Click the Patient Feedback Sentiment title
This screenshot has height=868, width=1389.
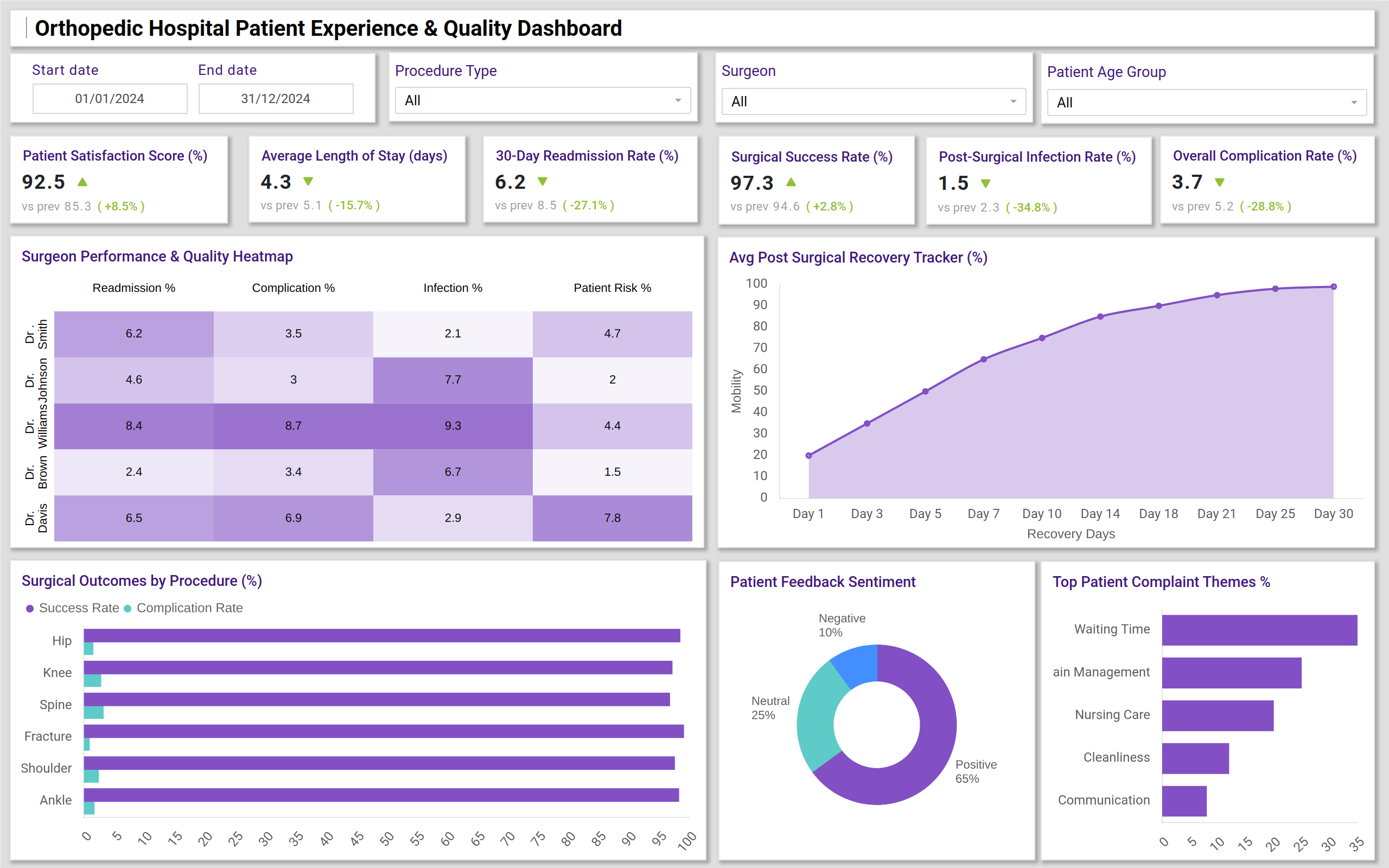(823, 582)
